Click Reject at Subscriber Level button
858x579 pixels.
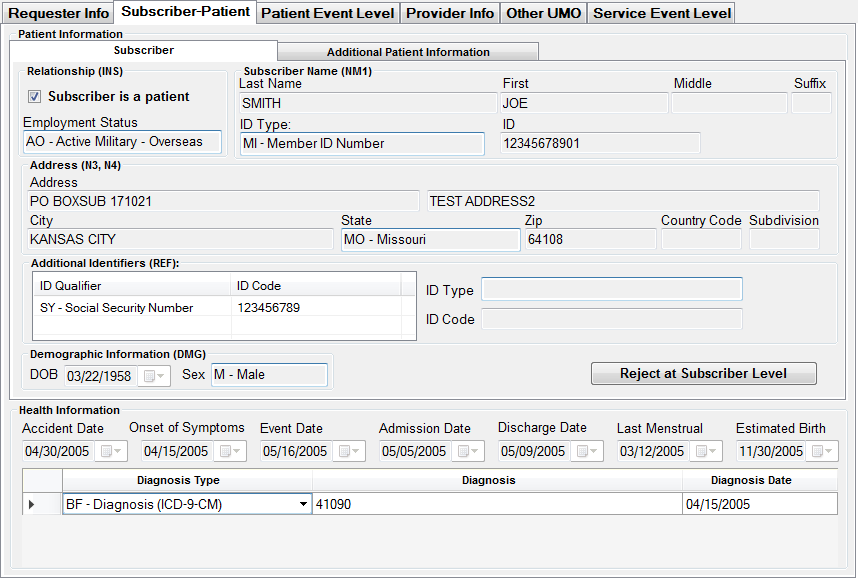pyautogui.click(x=703, y=374)
